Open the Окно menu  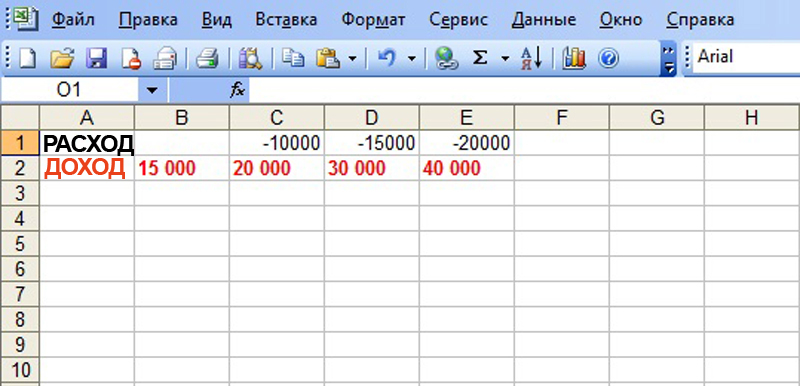tap(621, 19)
